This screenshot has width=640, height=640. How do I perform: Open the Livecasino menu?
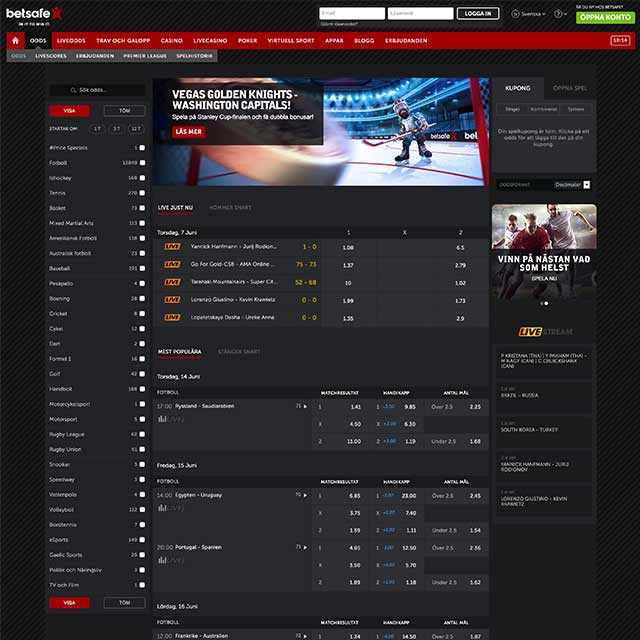coord(210,40)
